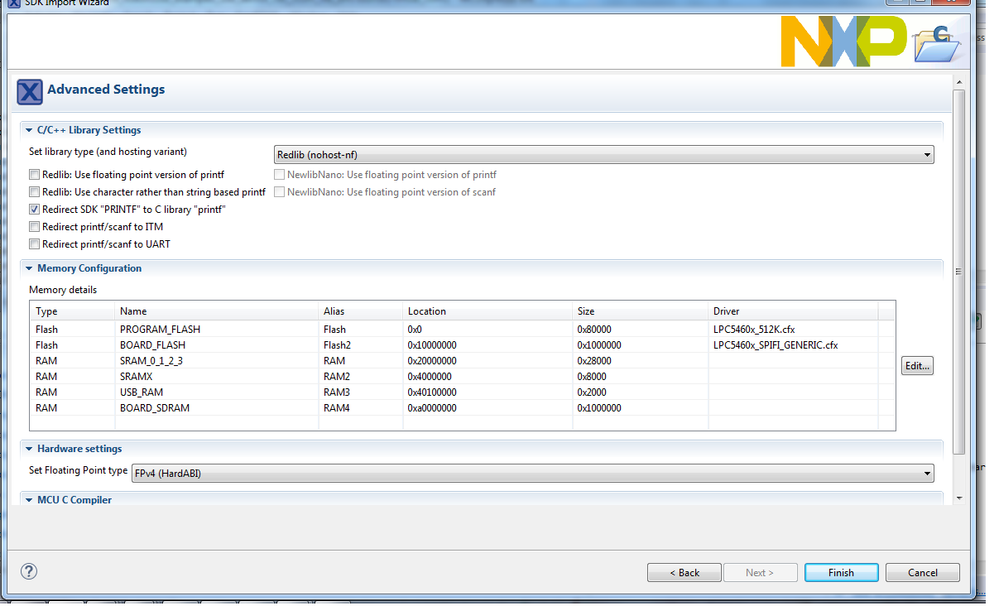
Task: Enable Redlib character rather than string printf
Action: [34, 192]
